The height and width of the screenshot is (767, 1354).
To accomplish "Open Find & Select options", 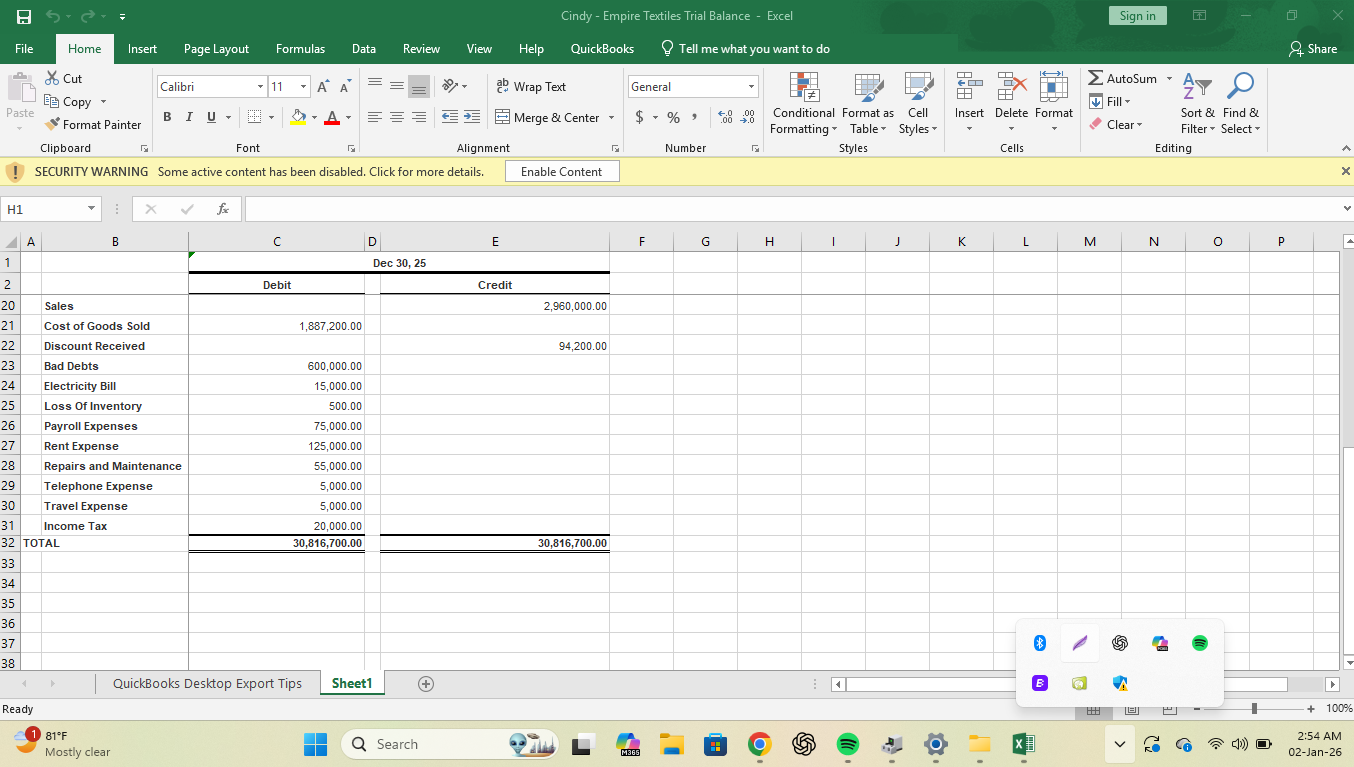I will point(1240,103).
